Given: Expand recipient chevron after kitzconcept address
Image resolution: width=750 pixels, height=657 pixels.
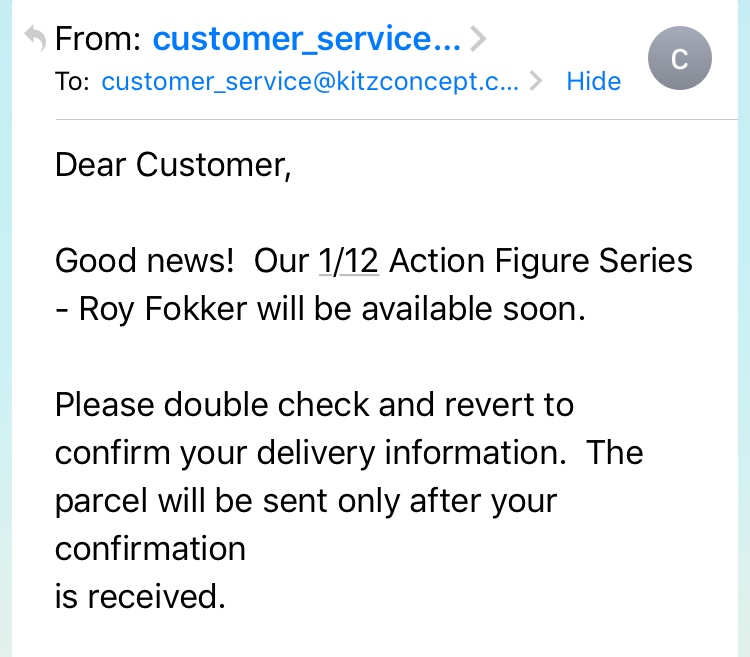Looking at the screenshot, I should (536, 81).
